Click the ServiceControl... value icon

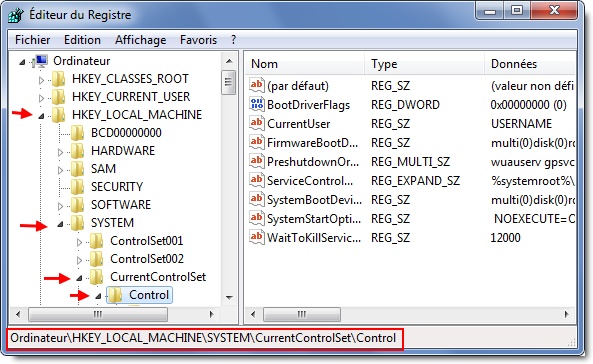click(x=256, y=180)
